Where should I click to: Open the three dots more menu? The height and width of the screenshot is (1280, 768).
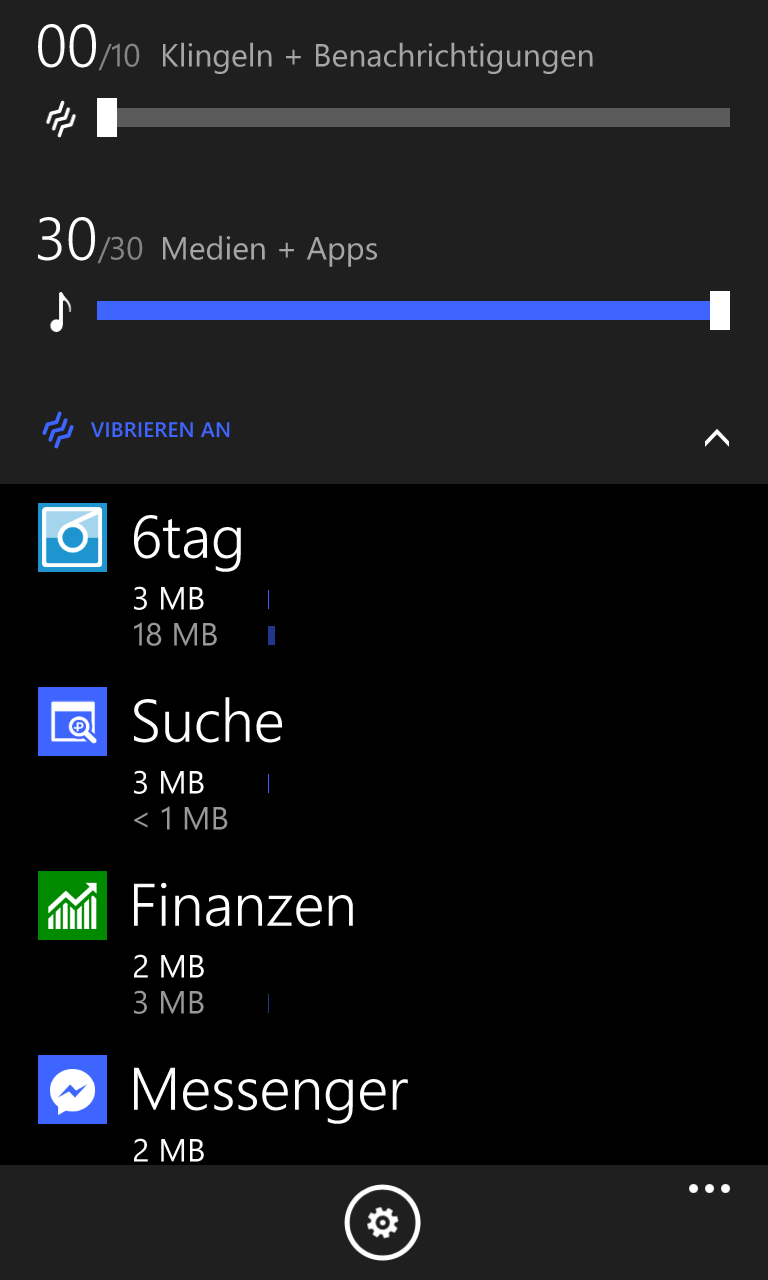[709, 1189]
